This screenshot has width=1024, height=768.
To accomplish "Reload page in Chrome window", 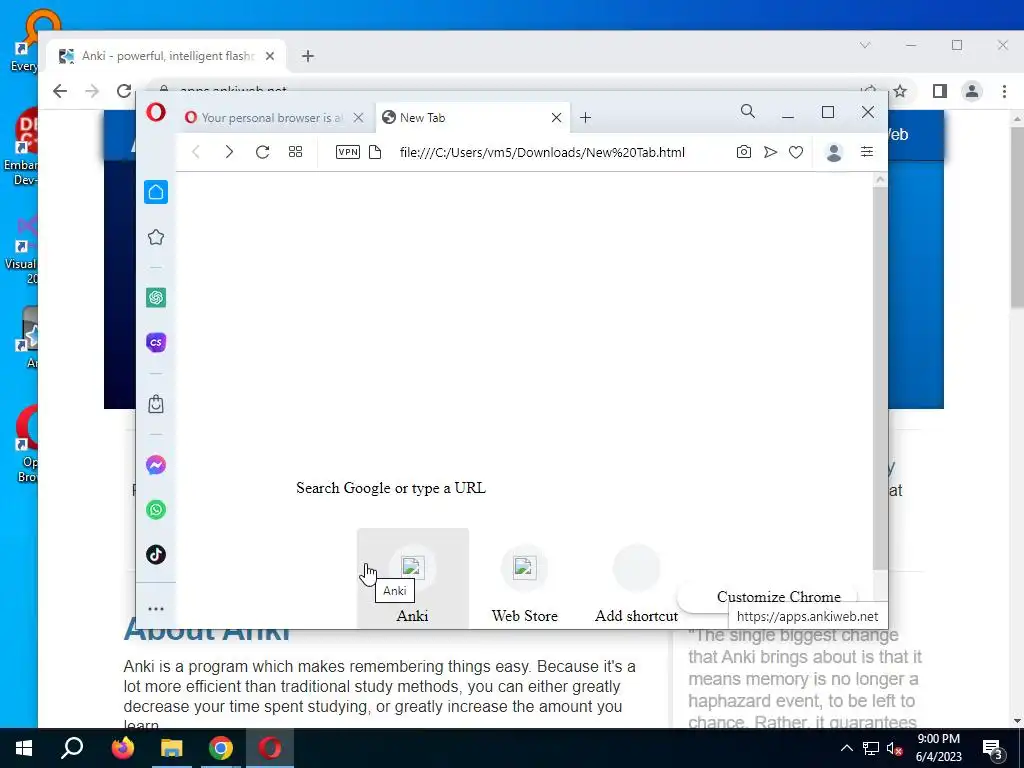I will (123, 91).
